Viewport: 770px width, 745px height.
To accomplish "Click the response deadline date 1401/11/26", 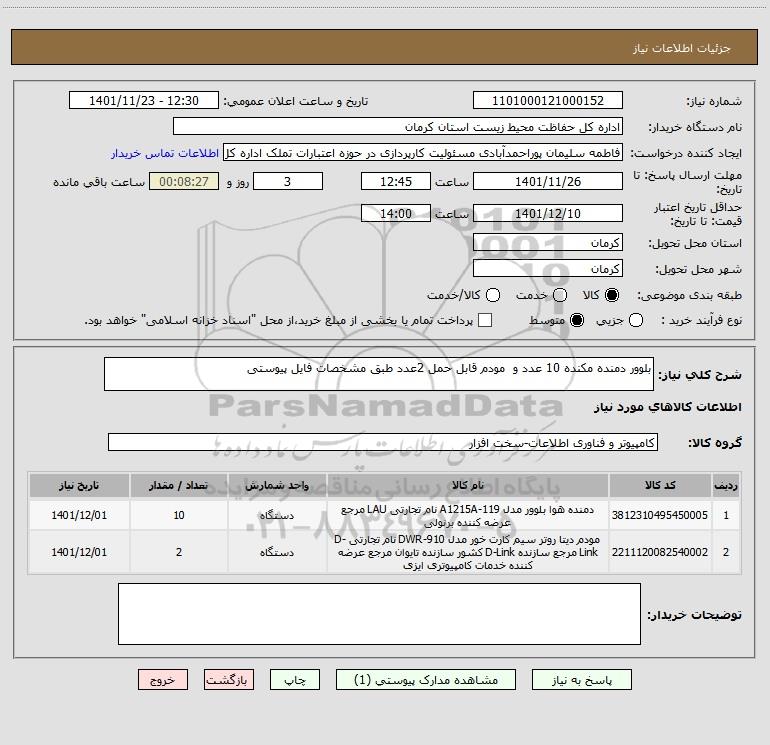I will tap(548, 181).
